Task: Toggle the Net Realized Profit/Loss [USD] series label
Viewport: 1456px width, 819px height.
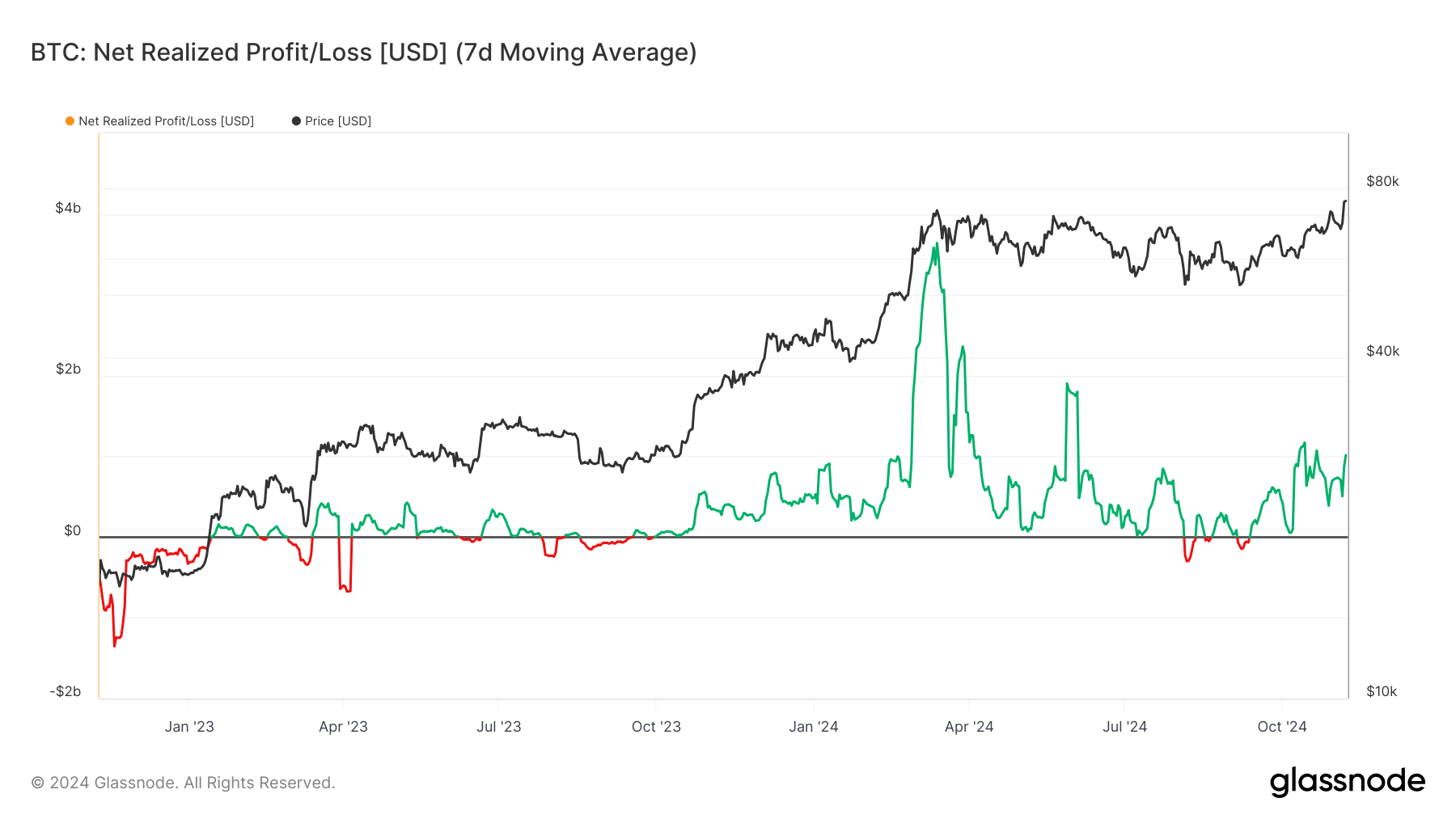Action: 166,121
